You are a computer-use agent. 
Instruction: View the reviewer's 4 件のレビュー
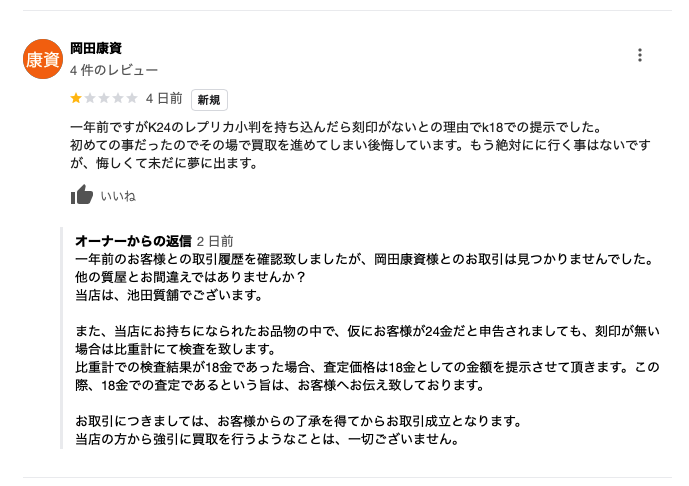tap(114, 71)
